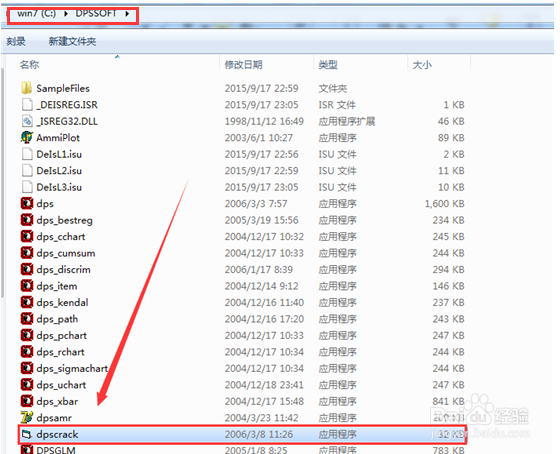Click DPSSOFT in the address bar

[96, 13]
